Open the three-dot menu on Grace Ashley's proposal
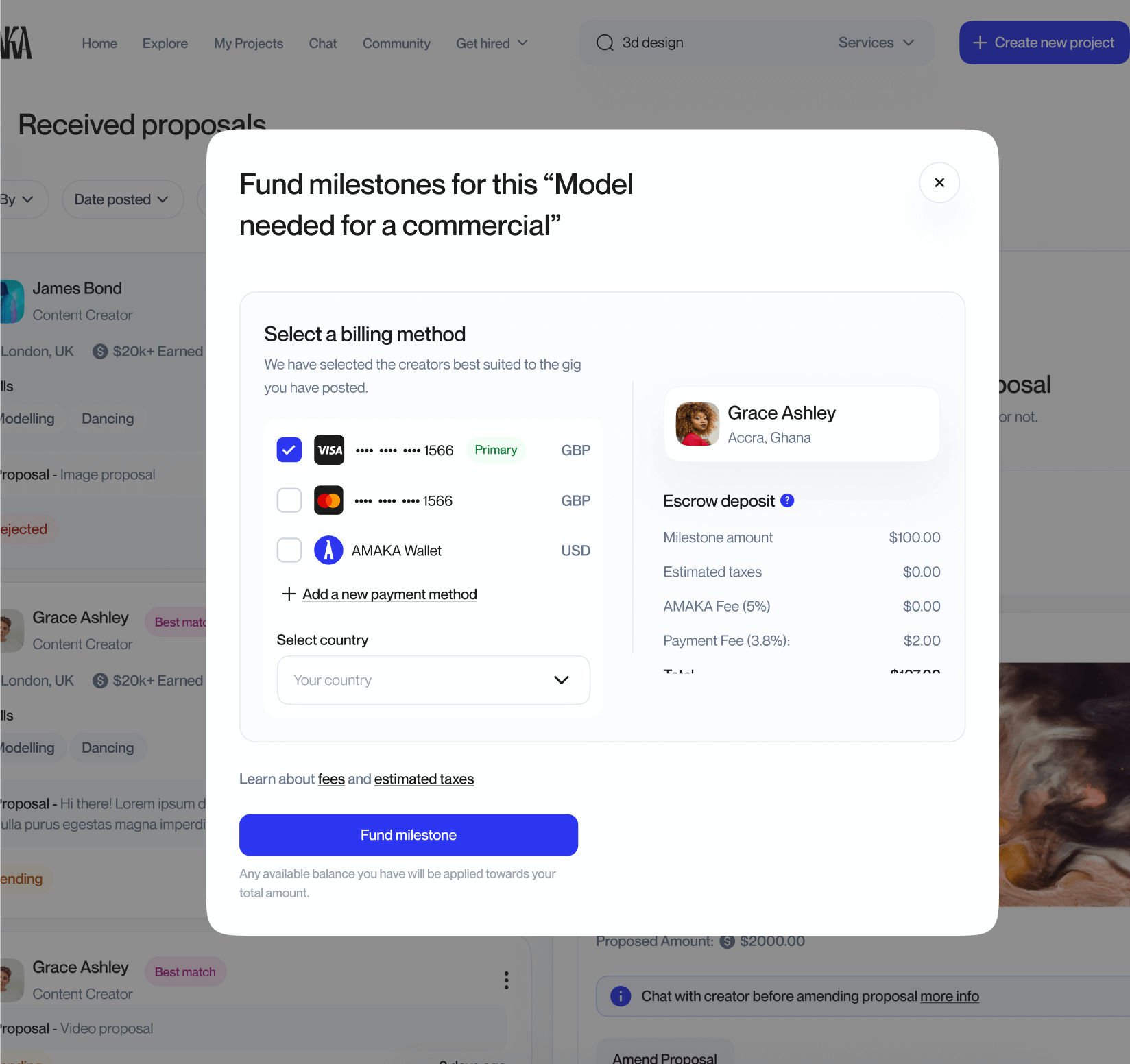Screen dimensions: 1130x1064 506,980
